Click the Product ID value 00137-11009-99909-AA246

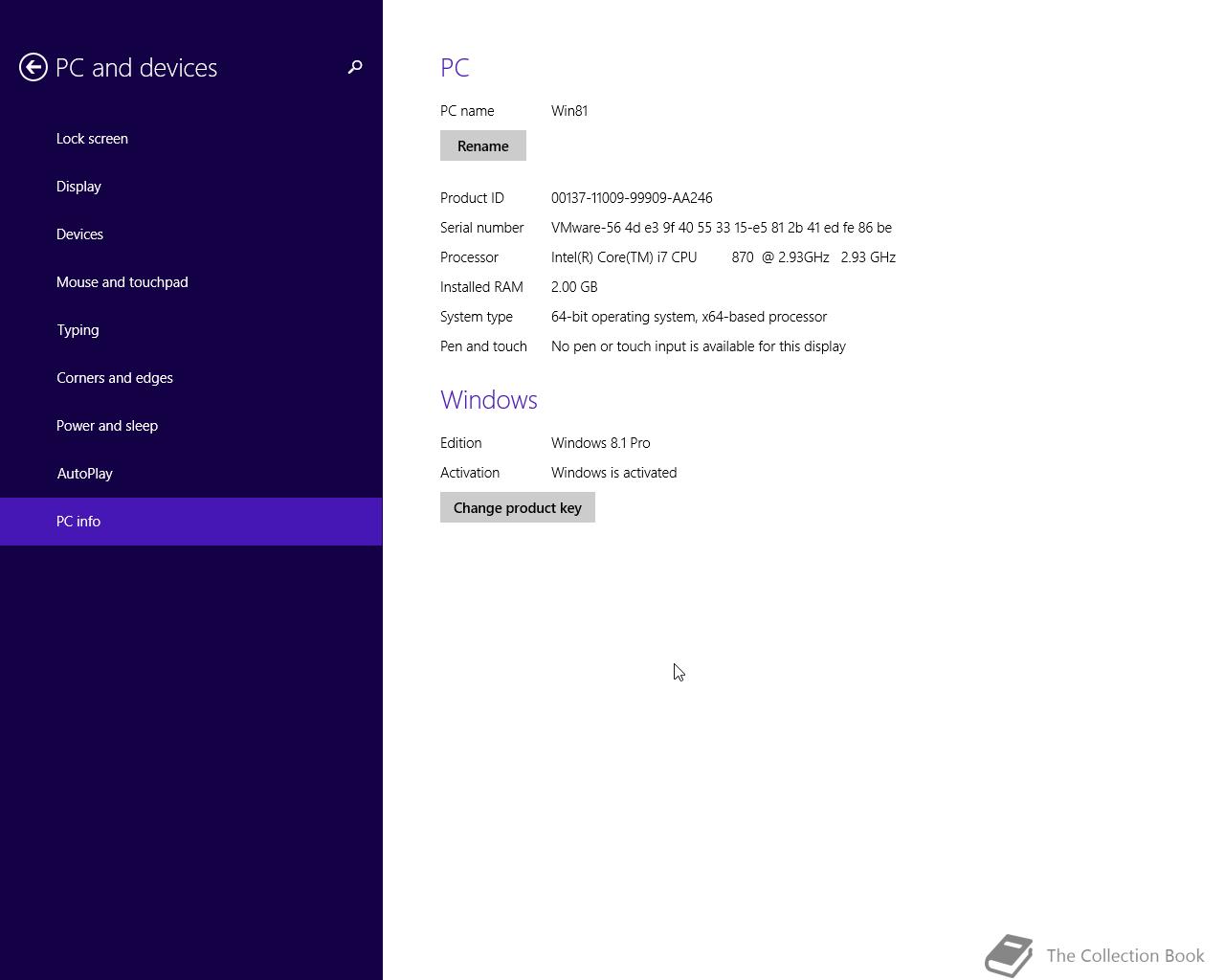click(632, 198)
